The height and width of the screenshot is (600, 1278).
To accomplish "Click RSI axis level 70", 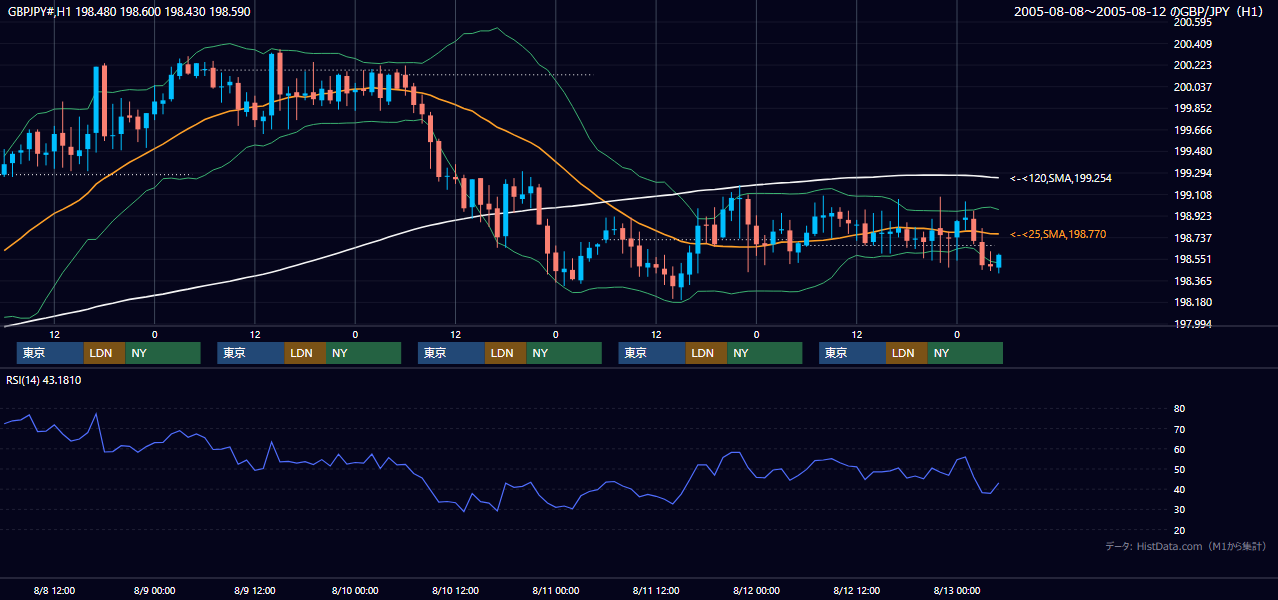I will pyautogui.click(x=1179, y=429).
